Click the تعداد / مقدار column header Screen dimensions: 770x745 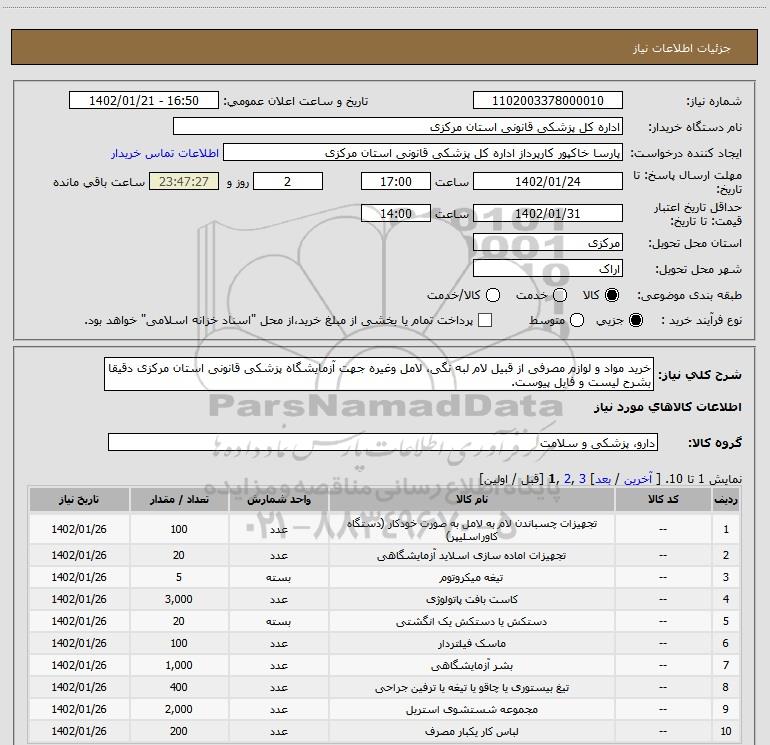click(x=179, y=499)
